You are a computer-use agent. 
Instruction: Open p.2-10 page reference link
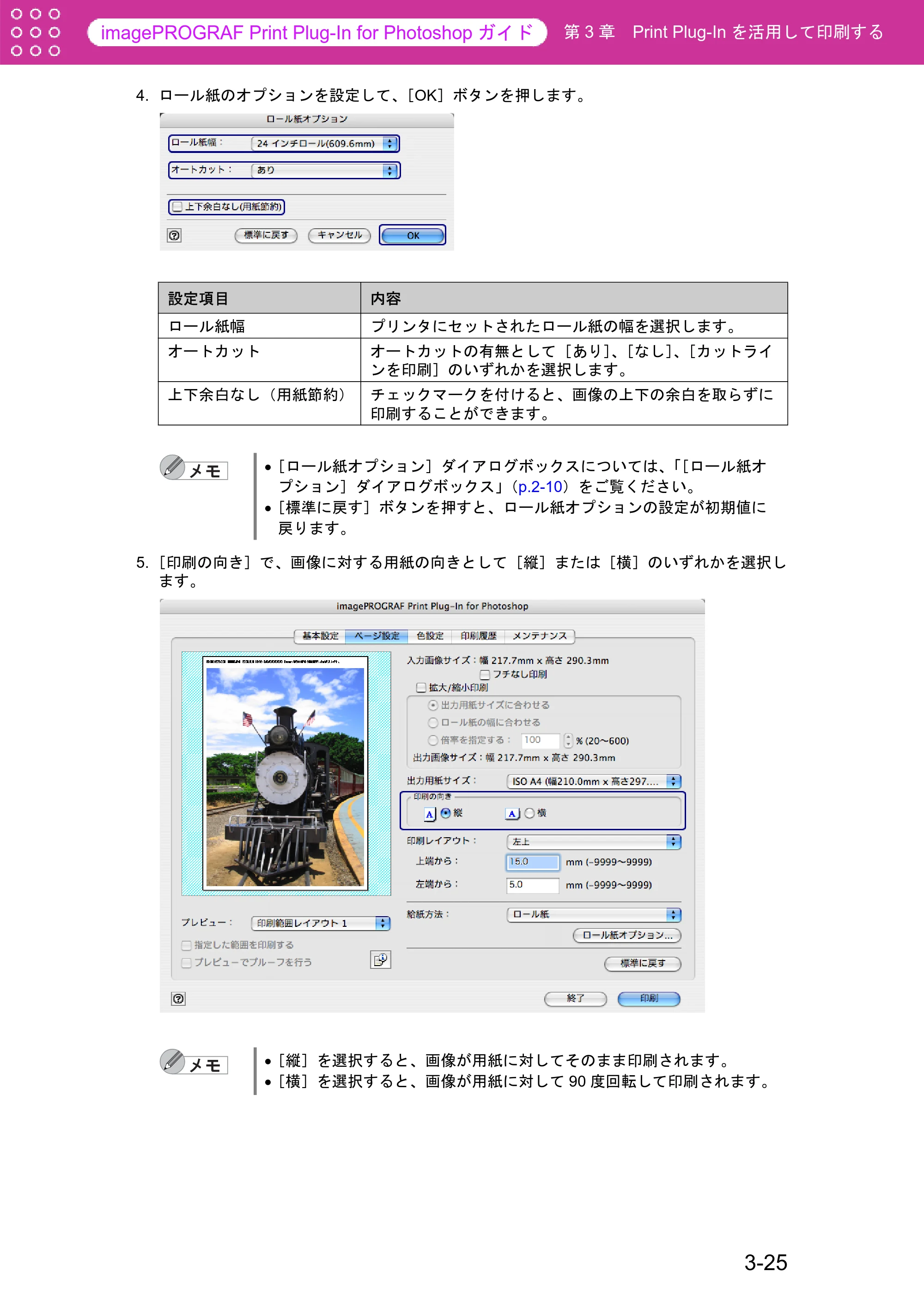540,487
